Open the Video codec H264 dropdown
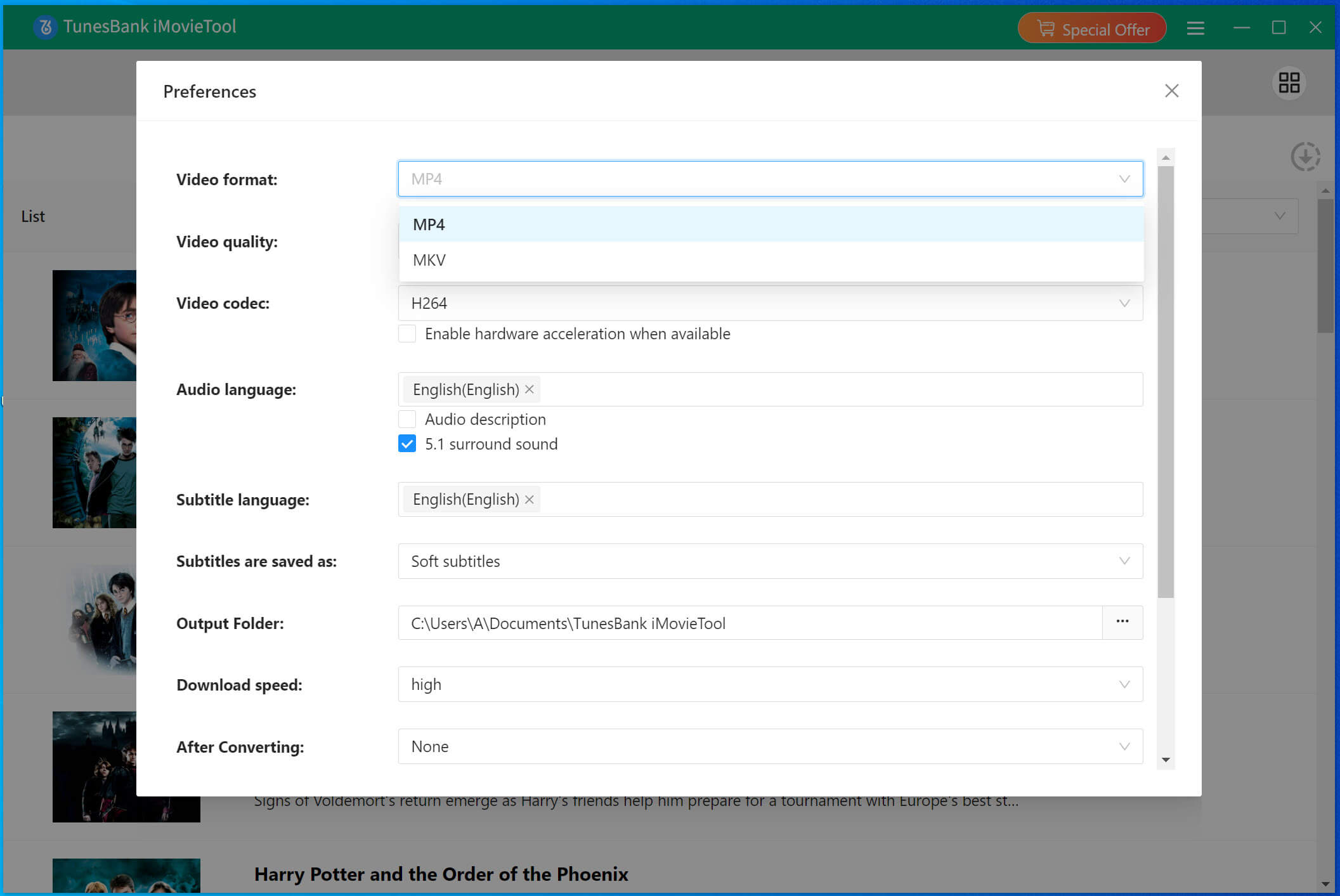This screenshot has width=1340, height=896. pos(771,303)
